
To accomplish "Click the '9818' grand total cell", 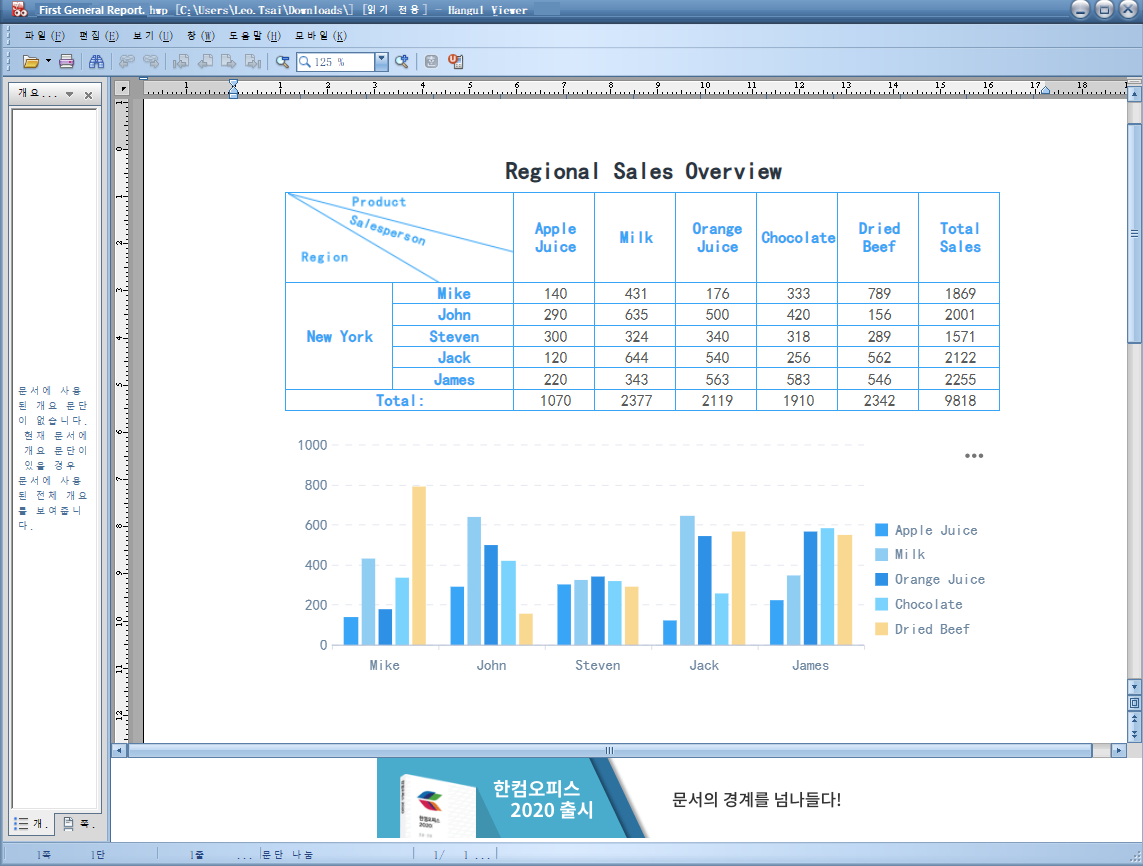I will 959,400.
